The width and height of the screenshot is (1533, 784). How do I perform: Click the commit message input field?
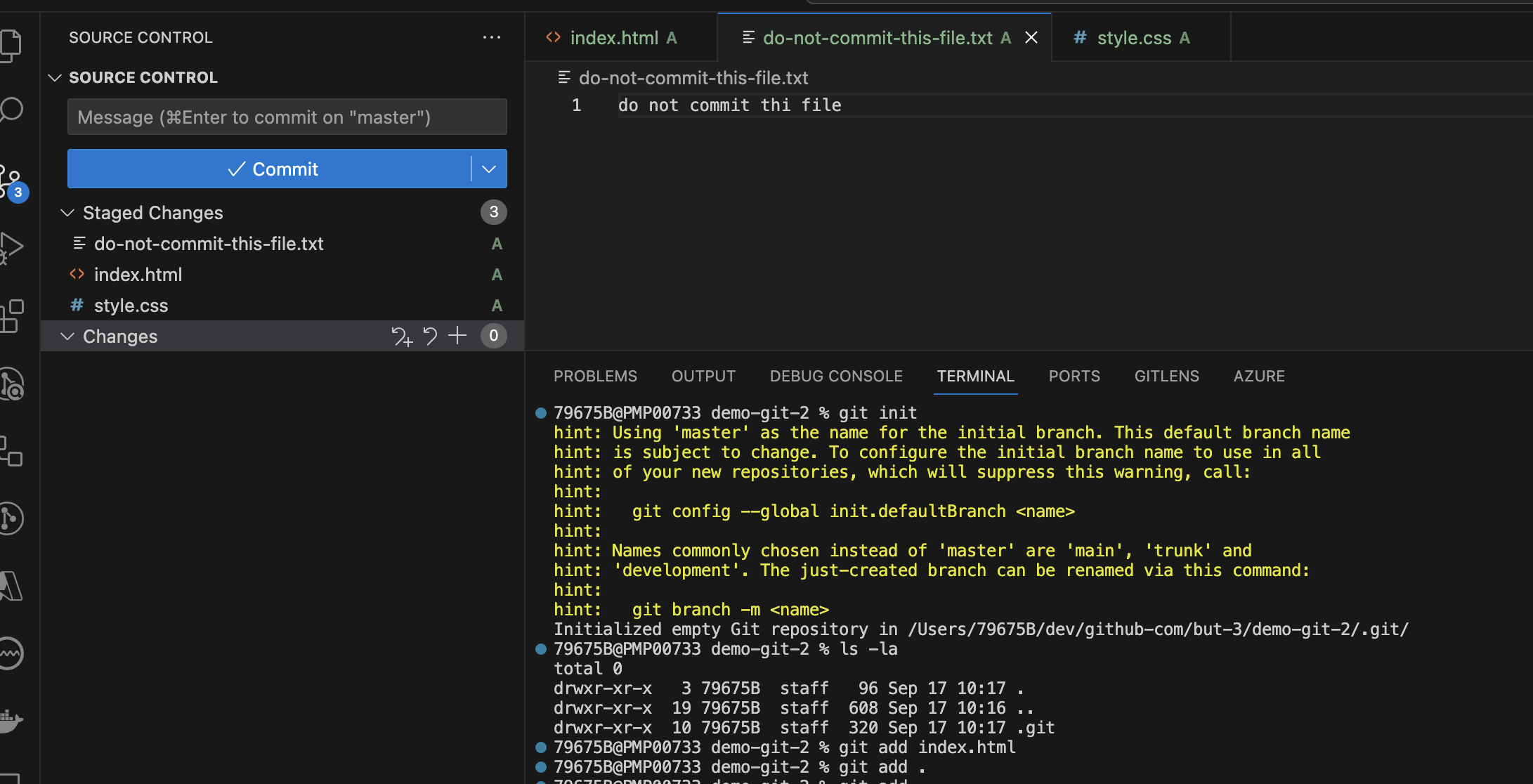click(287, 117)
